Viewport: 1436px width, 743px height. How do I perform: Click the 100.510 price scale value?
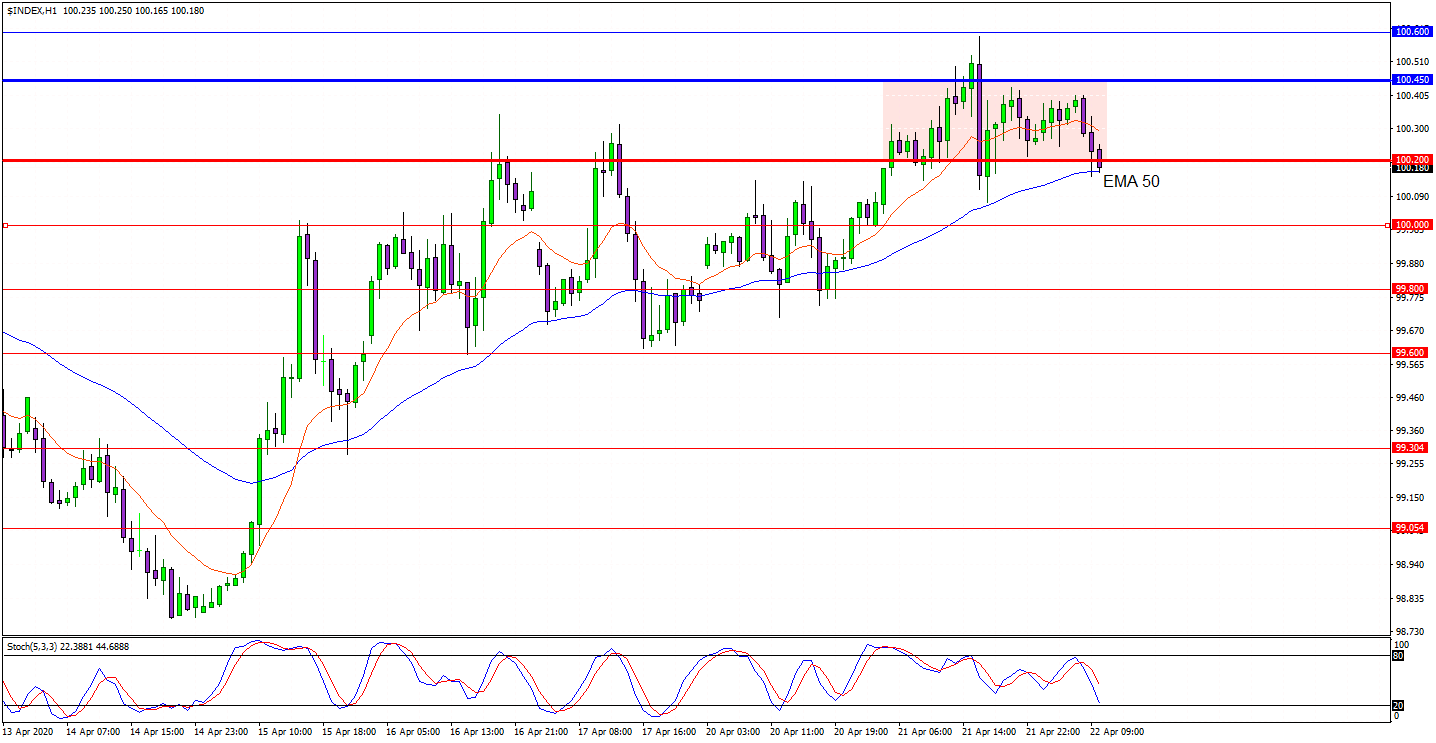[1411, 62]
